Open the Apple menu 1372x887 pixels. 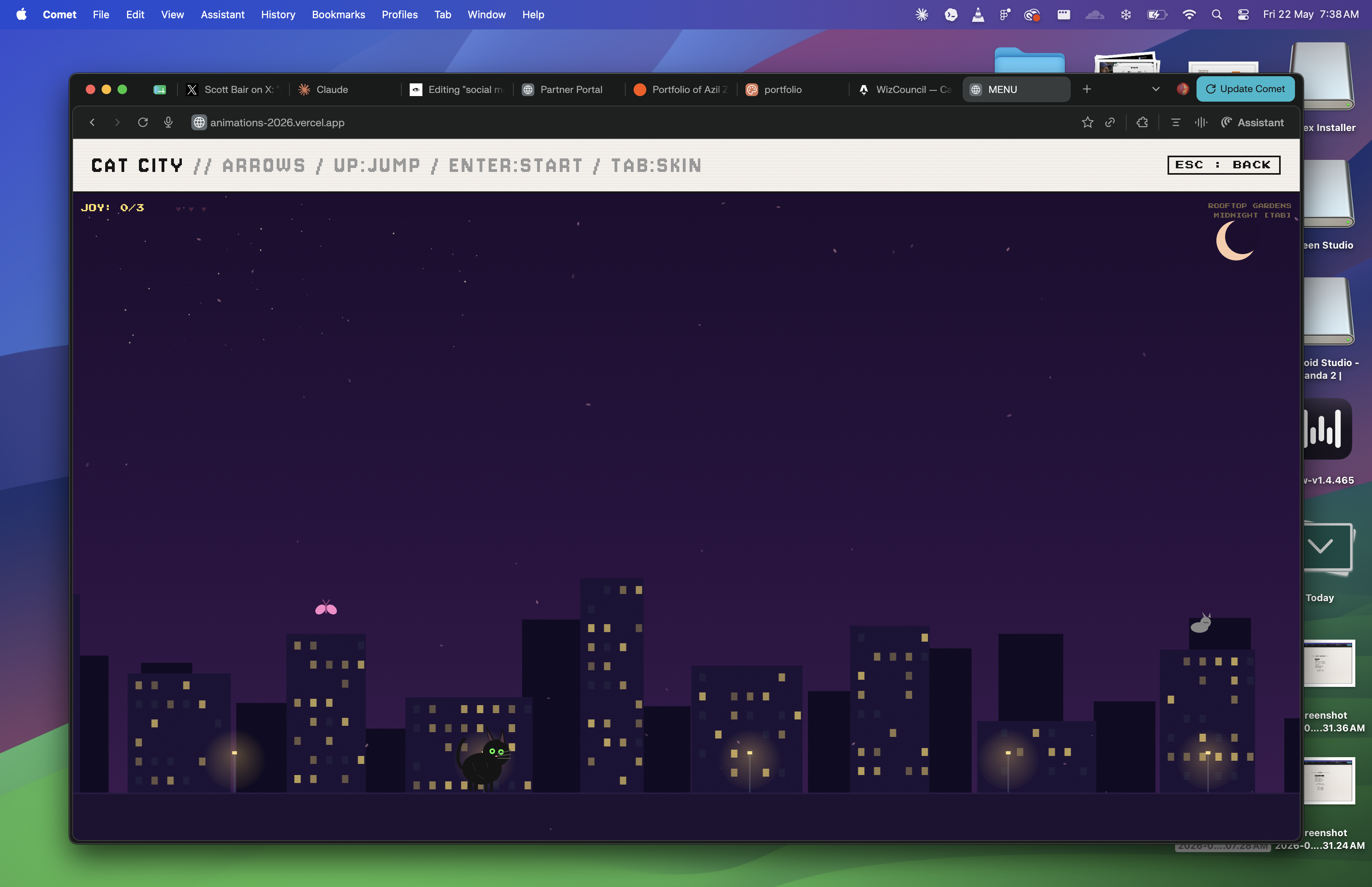(x=21, y=14)
